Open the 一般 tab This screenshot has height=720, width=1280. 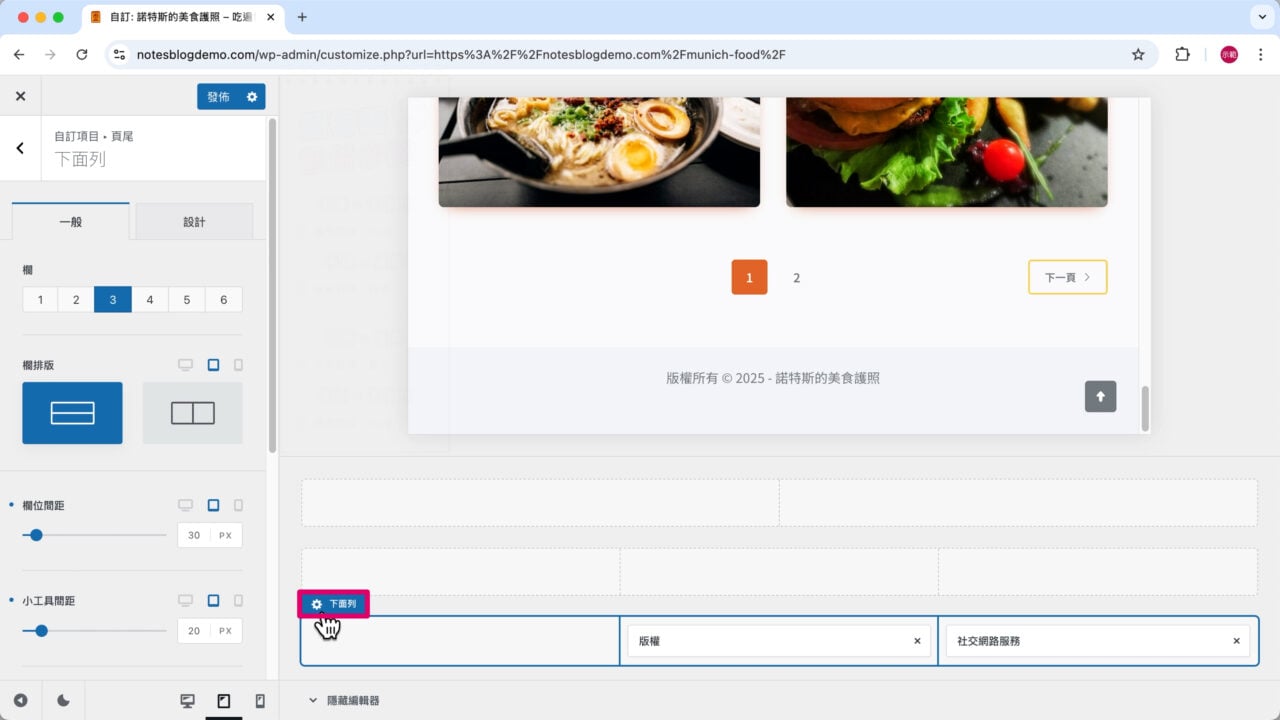(x=70, y=222)
